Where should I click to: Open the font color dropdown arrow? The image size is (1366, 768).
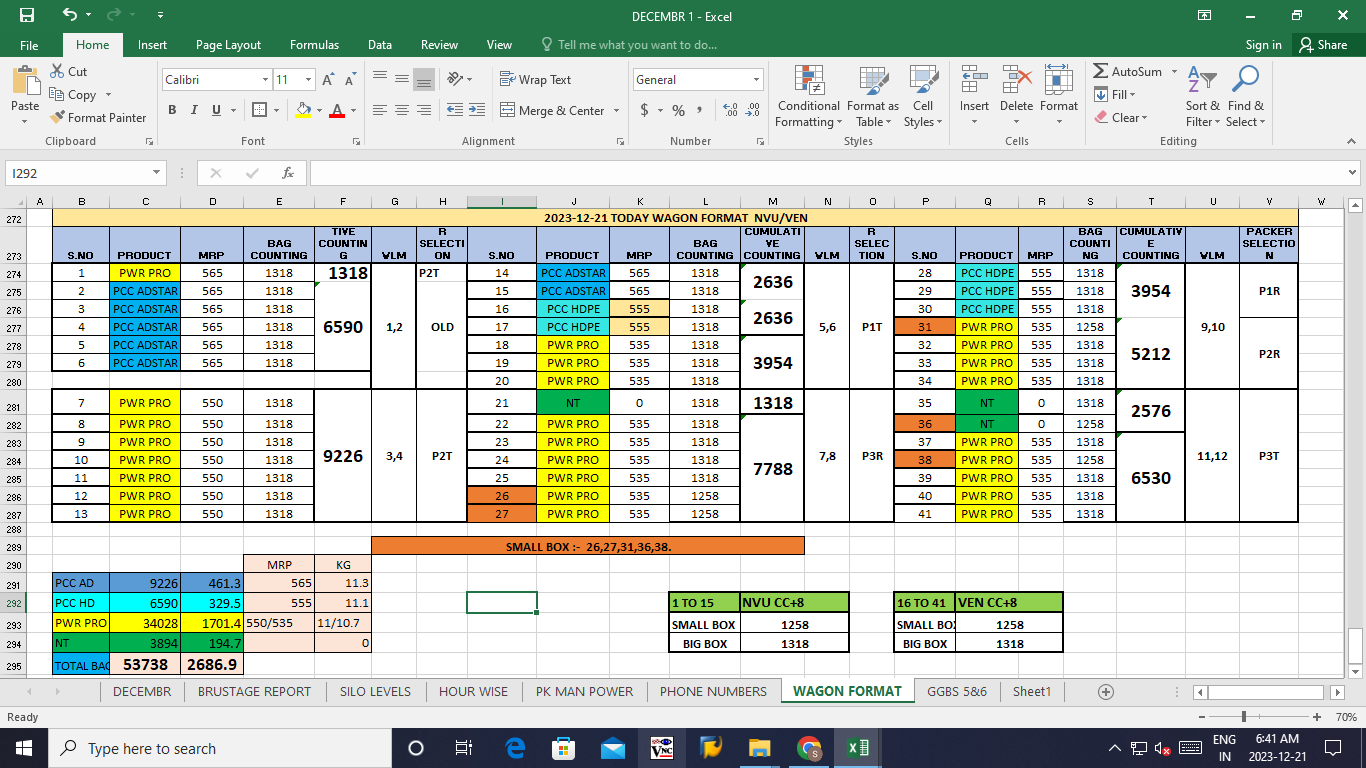click(x=353, y=110)
